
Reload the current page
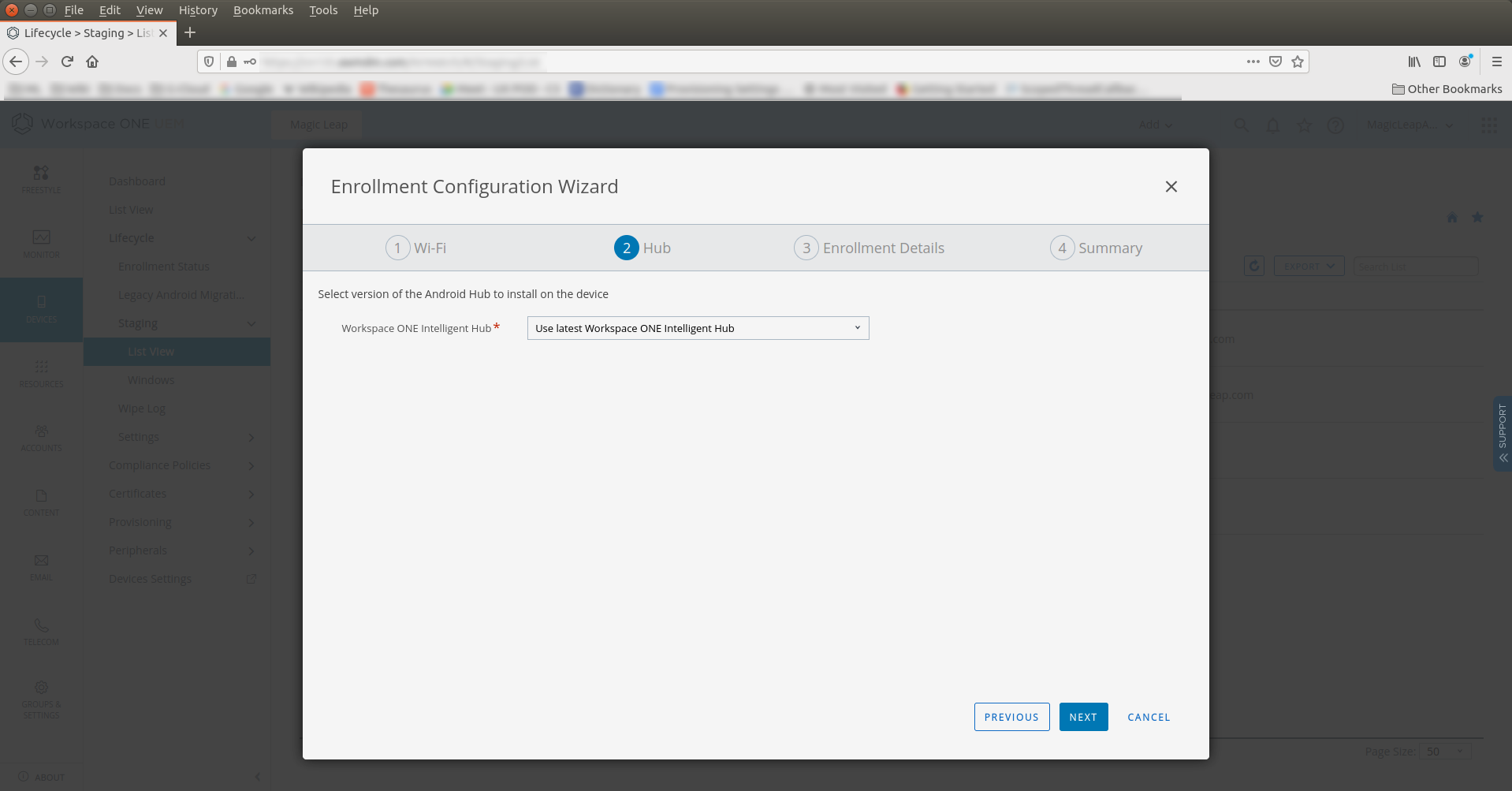[67, 62]
